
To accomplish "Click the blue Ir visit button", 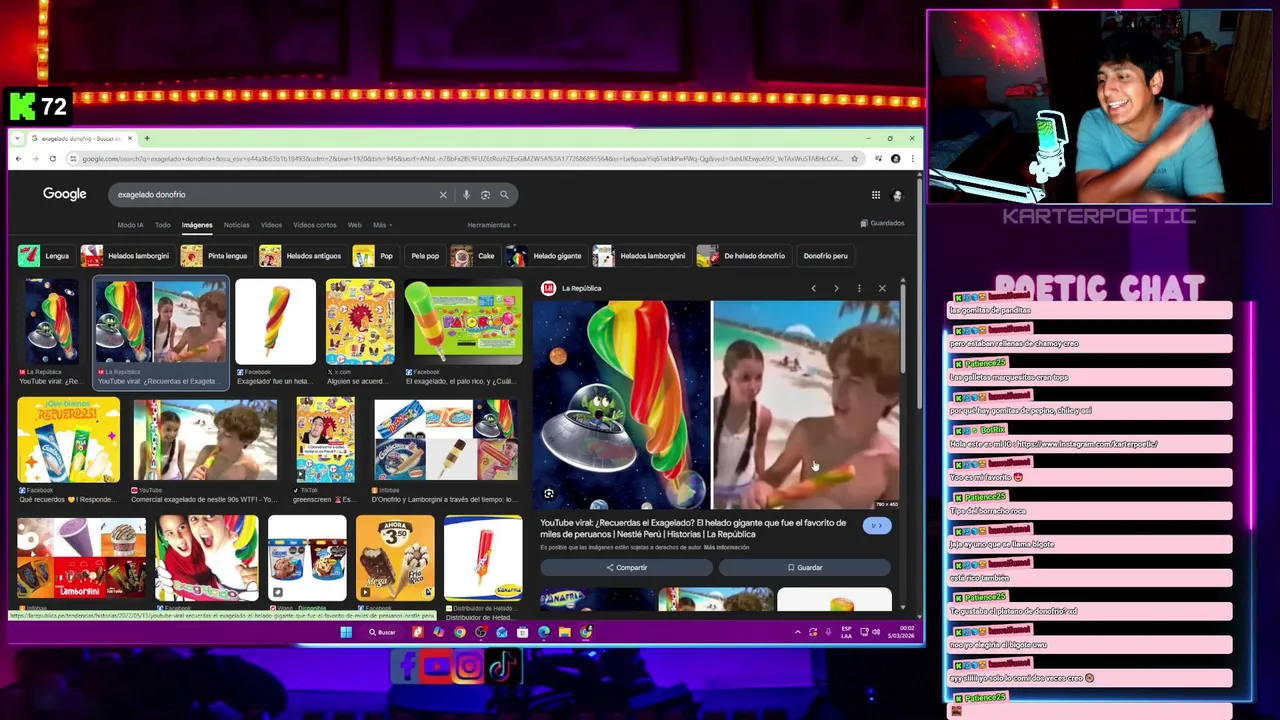I will point(877,526).
